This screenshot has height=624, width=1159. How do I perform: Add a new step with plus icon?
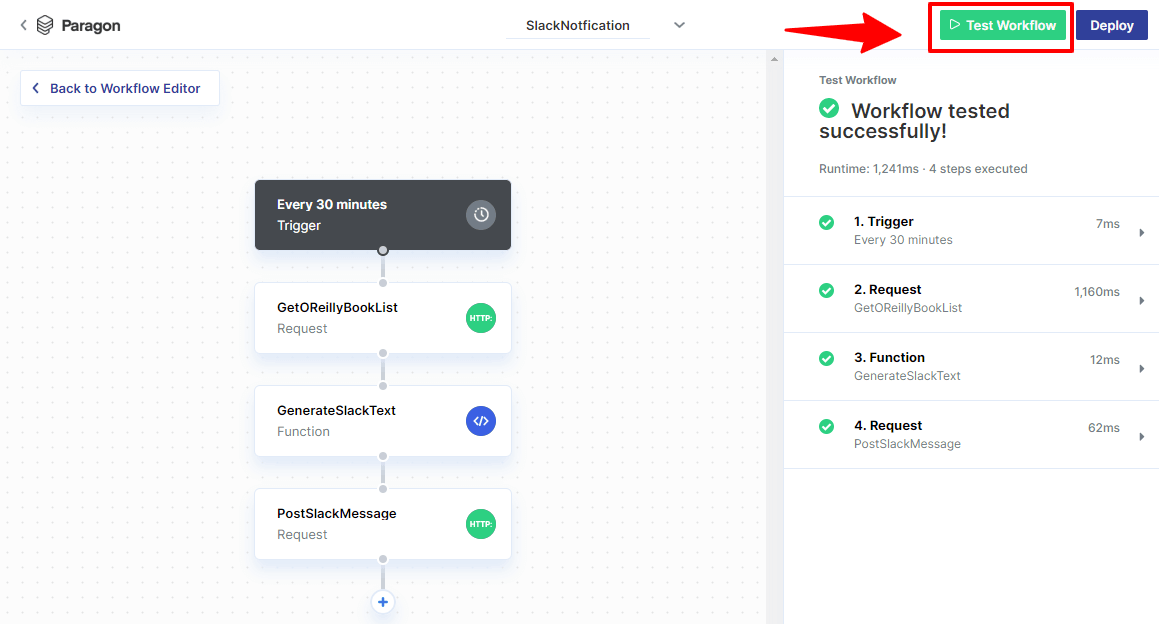point(383,602)
